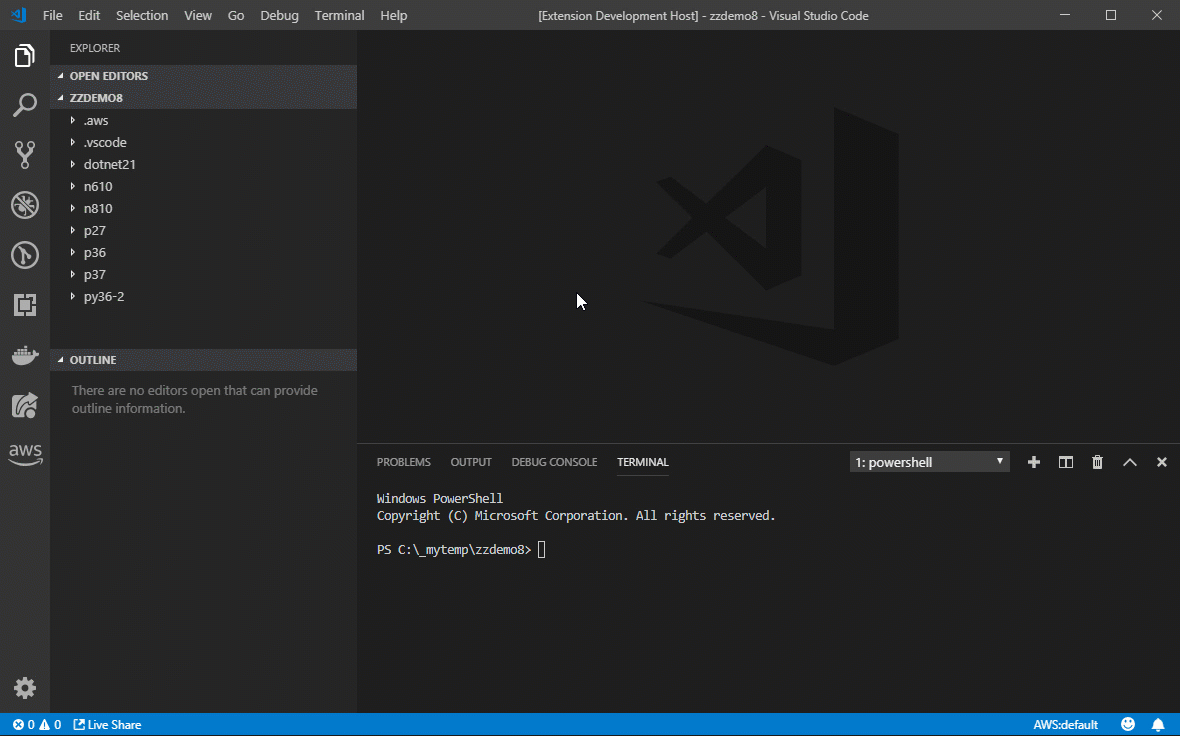Open the '1: powershell' terminal dropdown

tap(928, 461)
